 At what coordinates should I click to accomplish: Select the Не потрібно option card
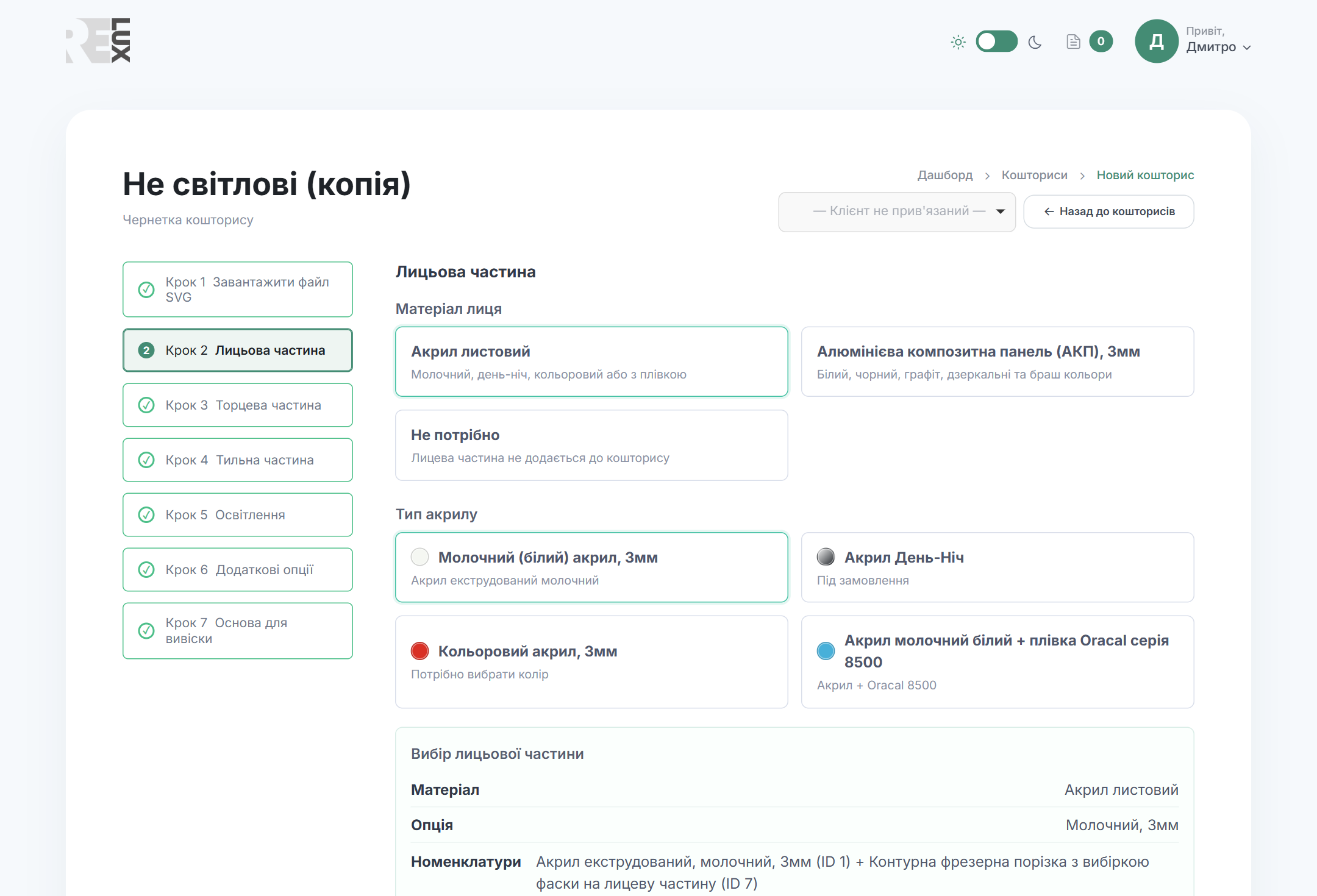point(591,445)
